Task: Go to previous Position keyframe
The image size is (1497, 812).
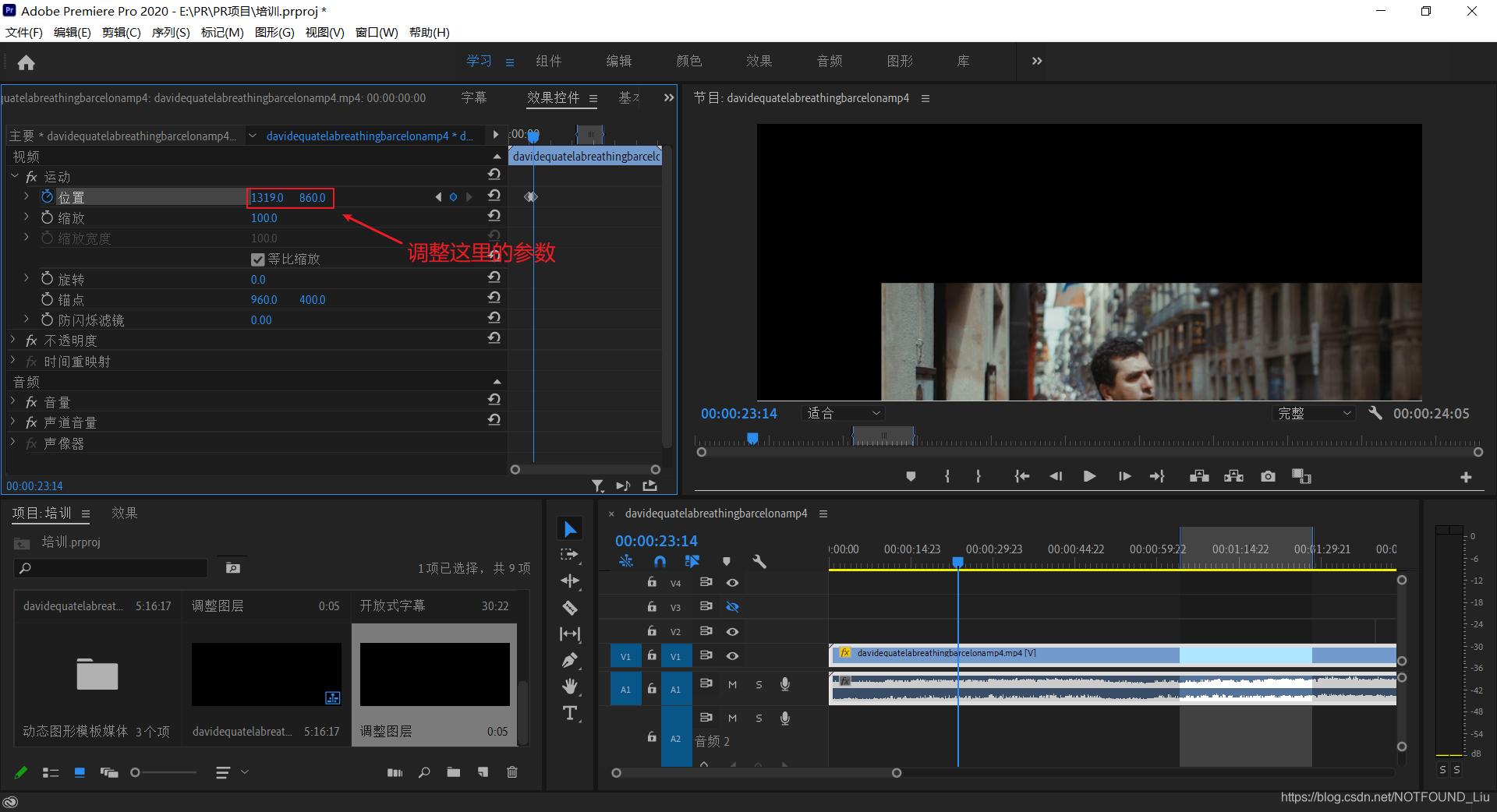Action: click(438, 196)
